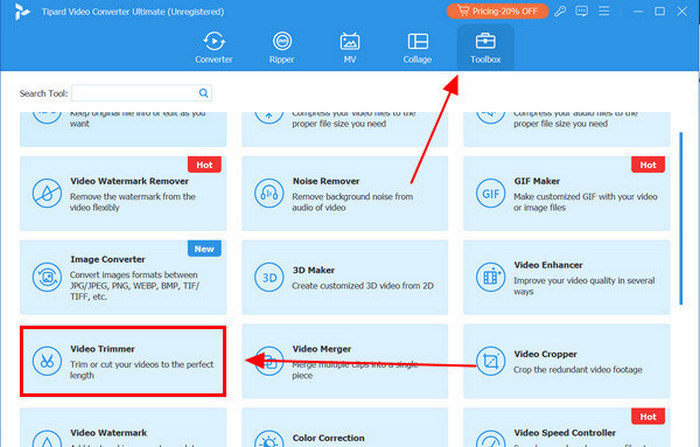Open Video Watermark Remover title
This screenshot has height=447, width=700.
tap(129, 181)
